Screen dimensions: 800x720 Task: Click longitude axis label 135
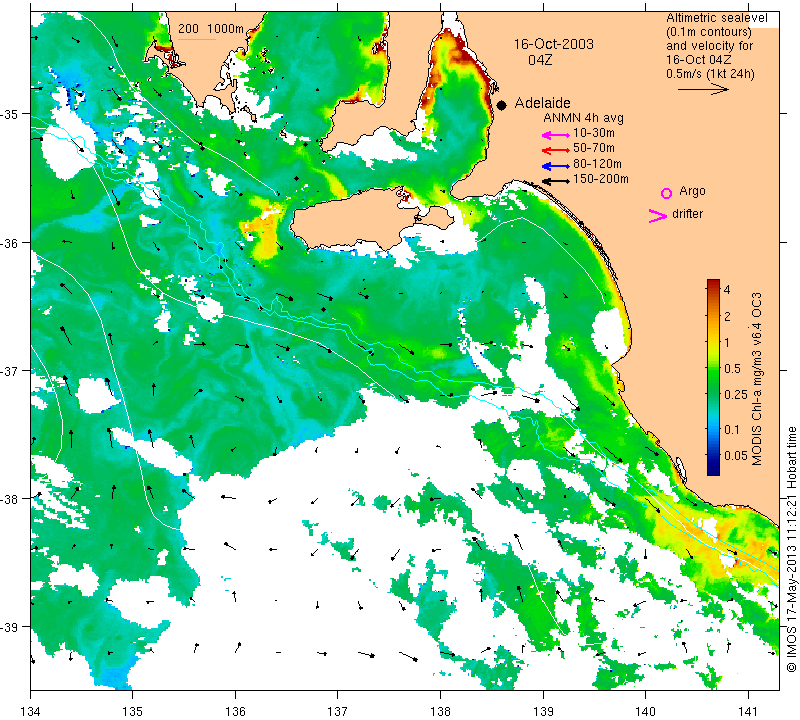click(x=133, y=711)
